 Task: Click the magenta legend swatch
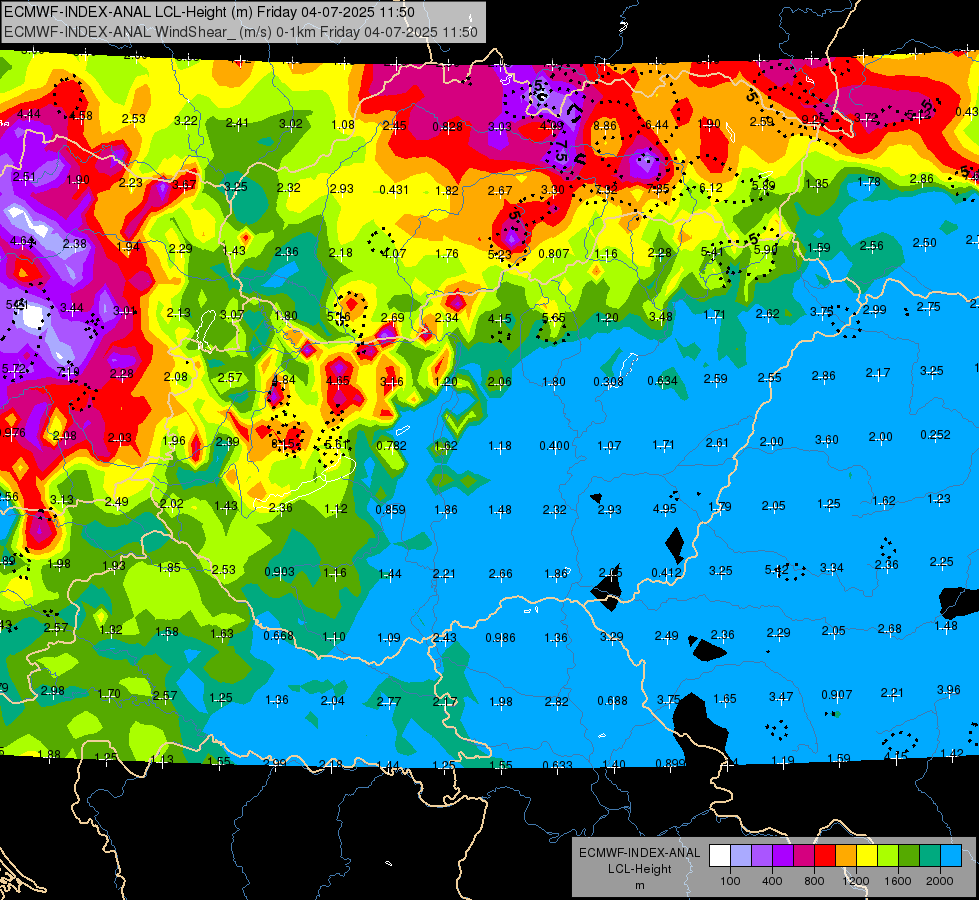point(804,856)
